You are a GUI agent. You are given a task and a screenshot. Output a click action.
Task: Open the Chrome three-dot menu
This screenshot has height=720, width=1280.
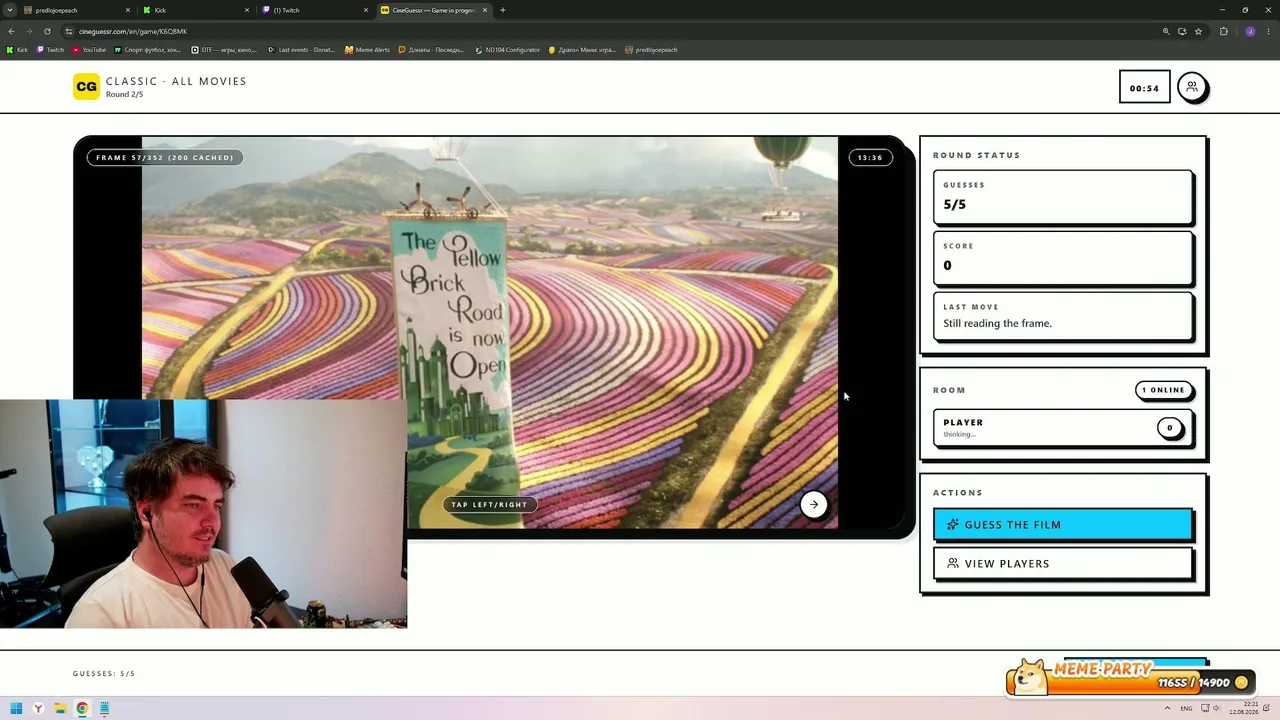click(1268, 31)
